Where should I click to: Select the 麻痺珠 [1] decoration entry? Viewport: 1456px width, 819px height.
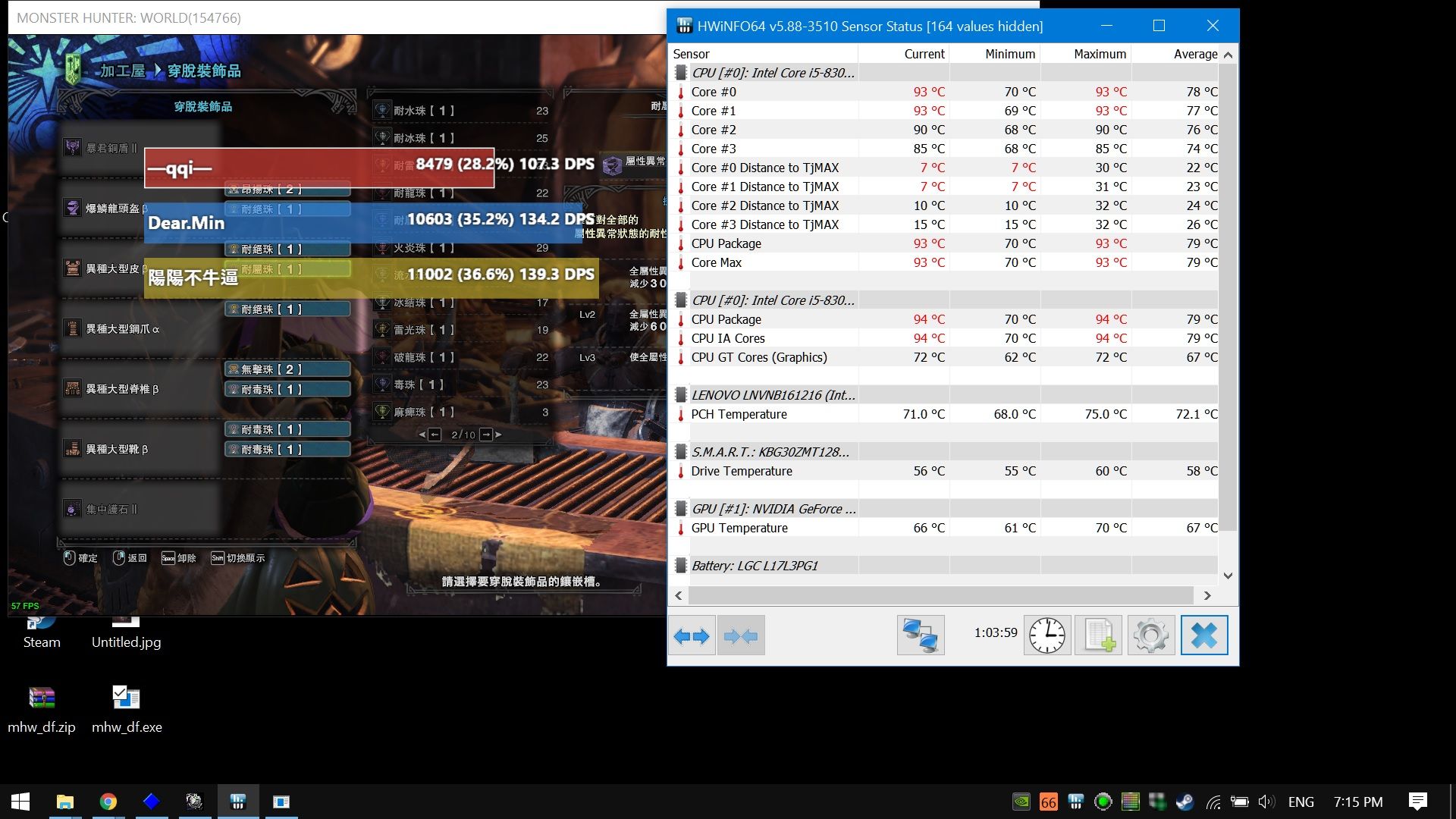[x=461, y=412]
